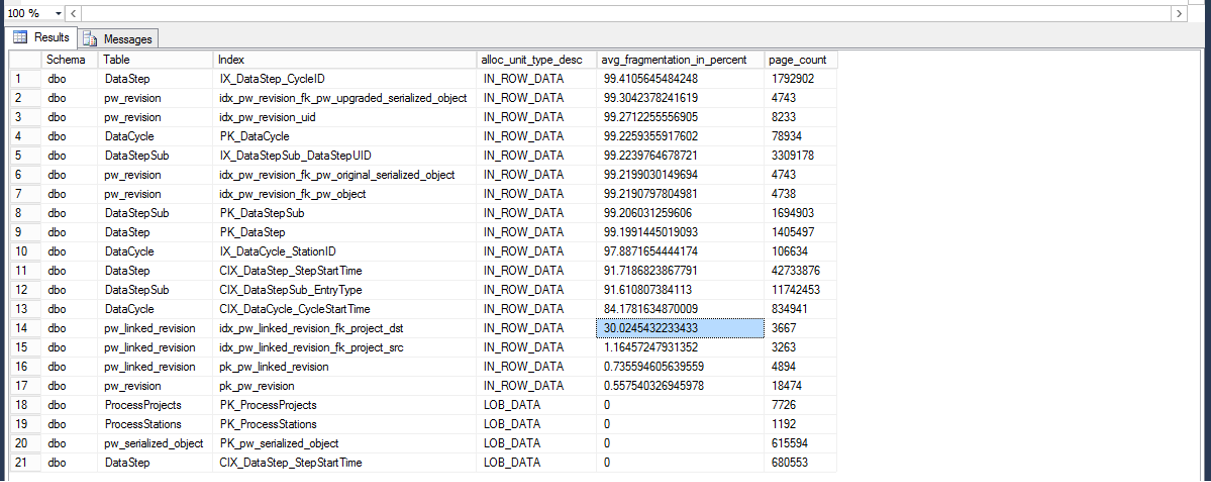Switch to the Messages tab

coord(118,38)
